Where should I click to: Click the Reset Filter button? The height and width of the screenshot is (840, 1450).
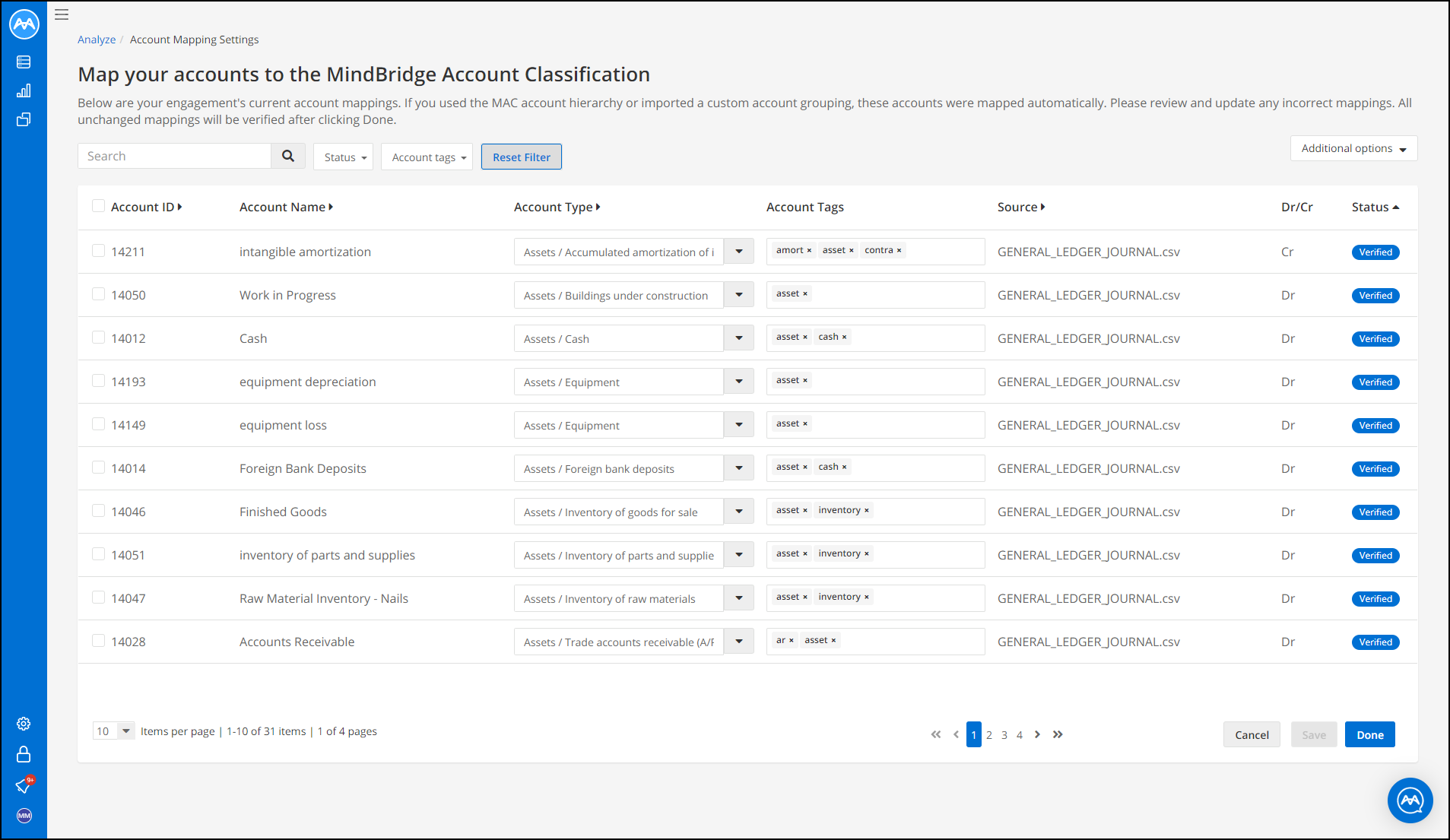[522, 157]
